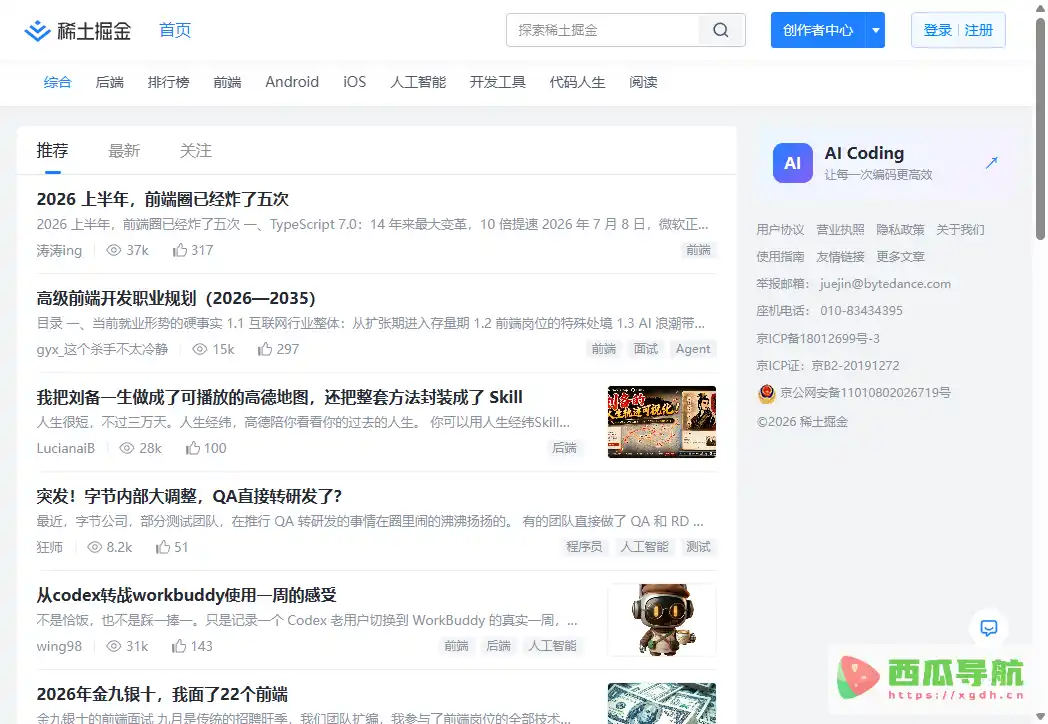Open the 刘备 map article thumbnail
The image size is (1048, 724).
click(662, 422)
